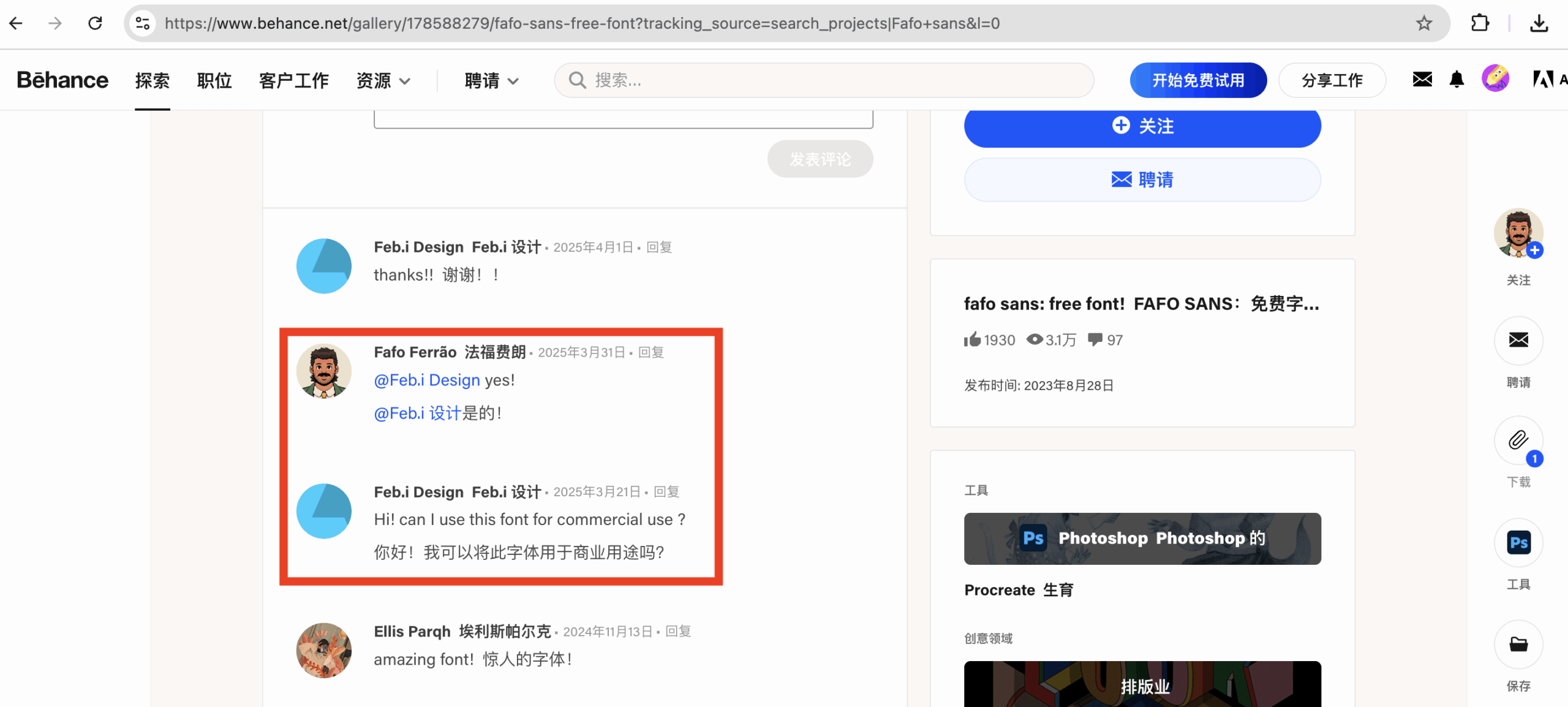The width and height of the screenshot is (1568, 707).
Task: Reload the Behance page
Action: (x=95, y=23)
